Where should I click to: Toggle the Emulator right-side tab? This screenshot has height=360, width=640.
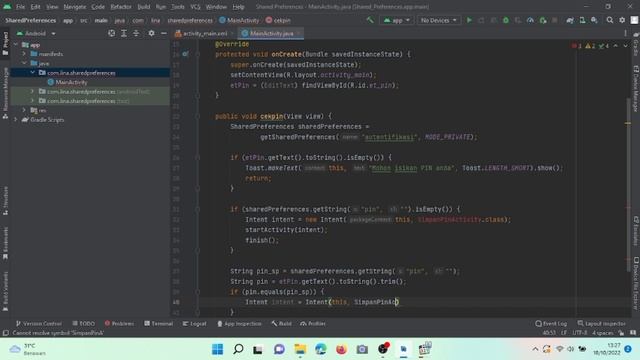[636, 231]
